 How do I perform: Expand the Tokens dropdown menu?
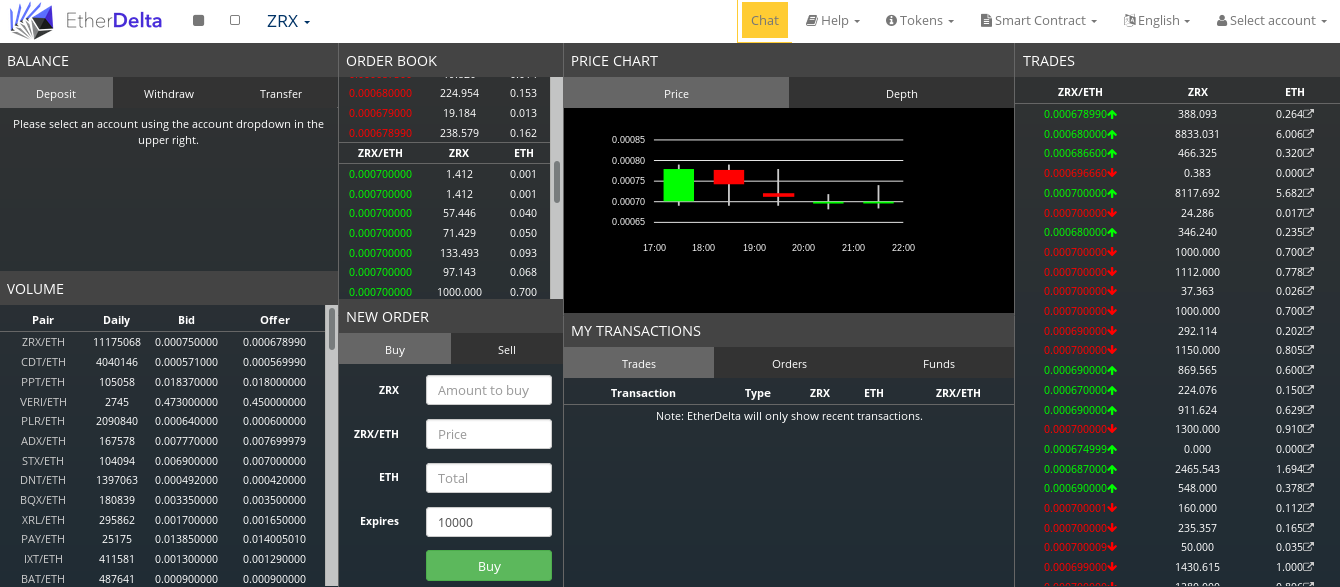(x=920, y=20)
